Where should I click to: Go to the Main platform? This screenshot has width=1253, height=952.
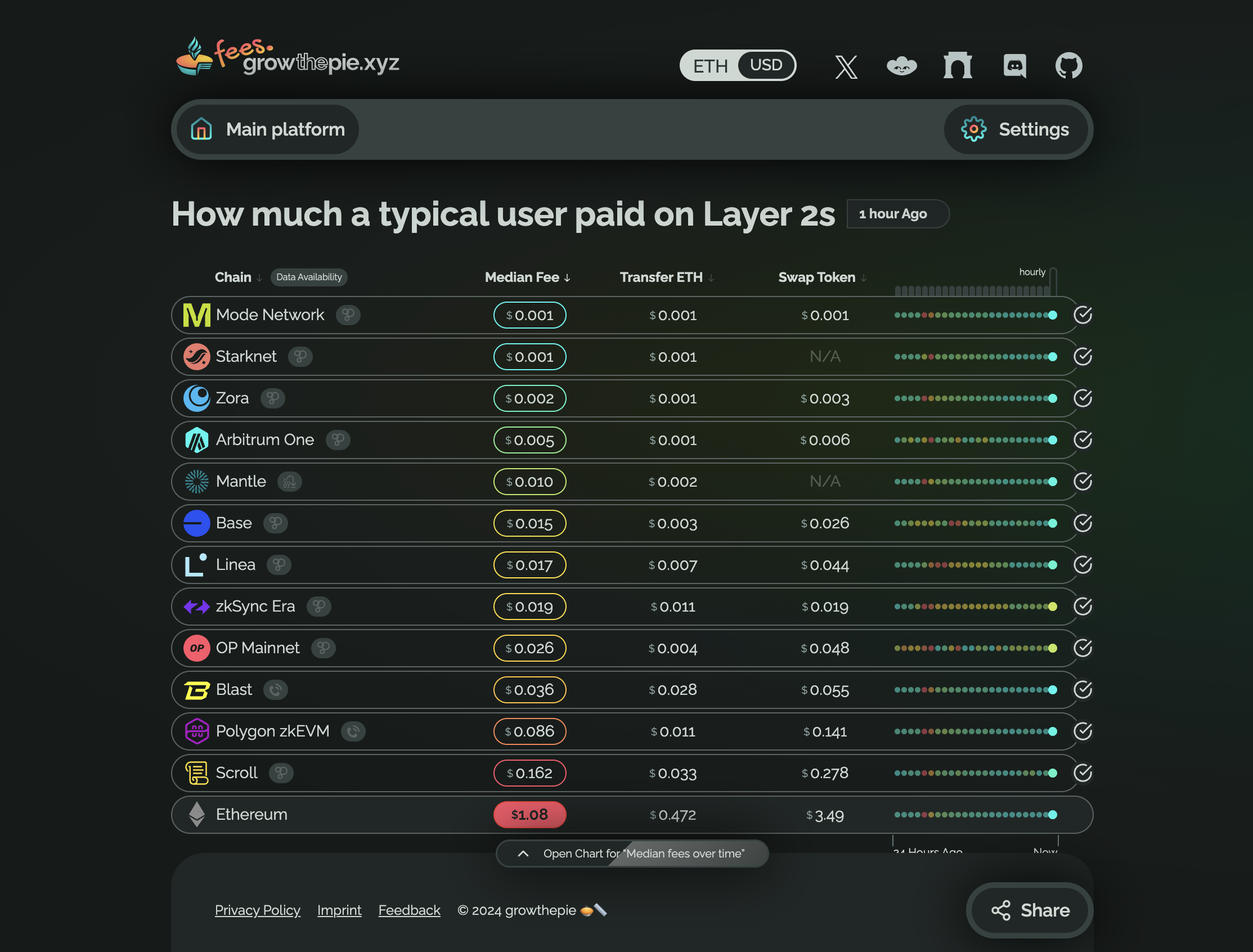(268, 130)
